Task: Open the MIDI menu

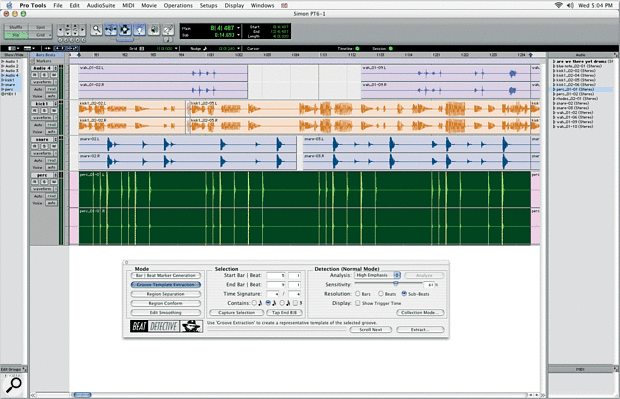Action: [x=128, y=5]
